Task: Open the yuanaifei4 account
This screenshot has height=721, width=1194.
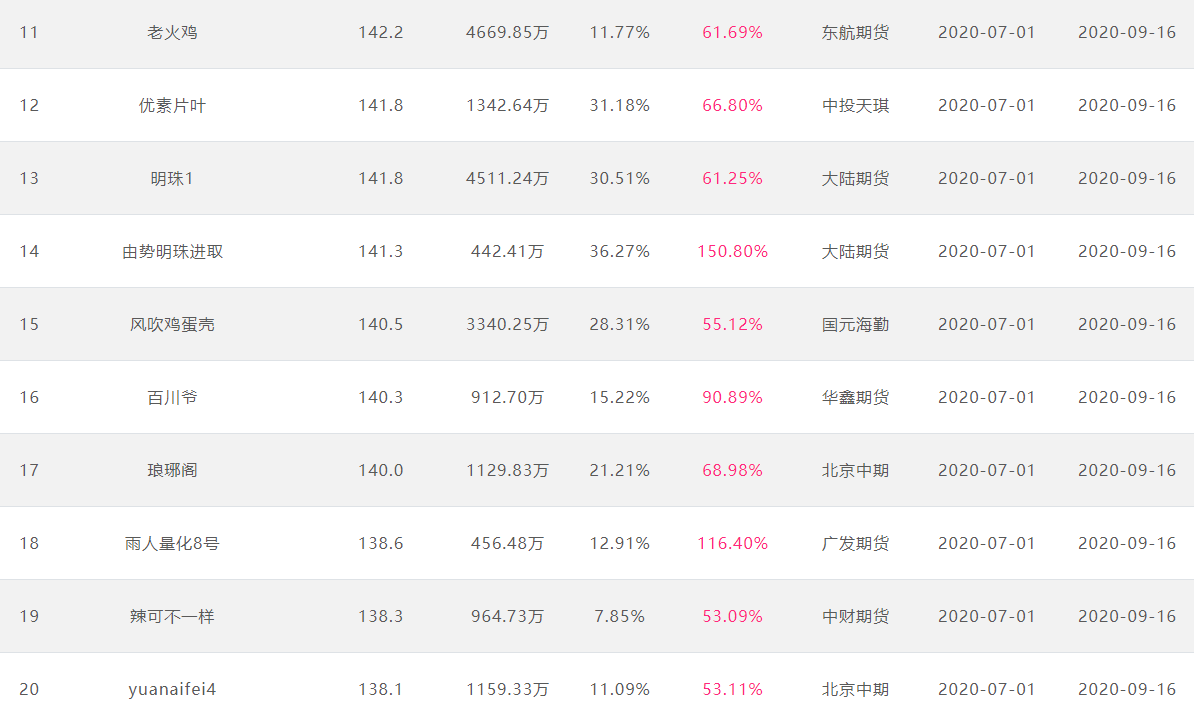Action: coord(172,690)
